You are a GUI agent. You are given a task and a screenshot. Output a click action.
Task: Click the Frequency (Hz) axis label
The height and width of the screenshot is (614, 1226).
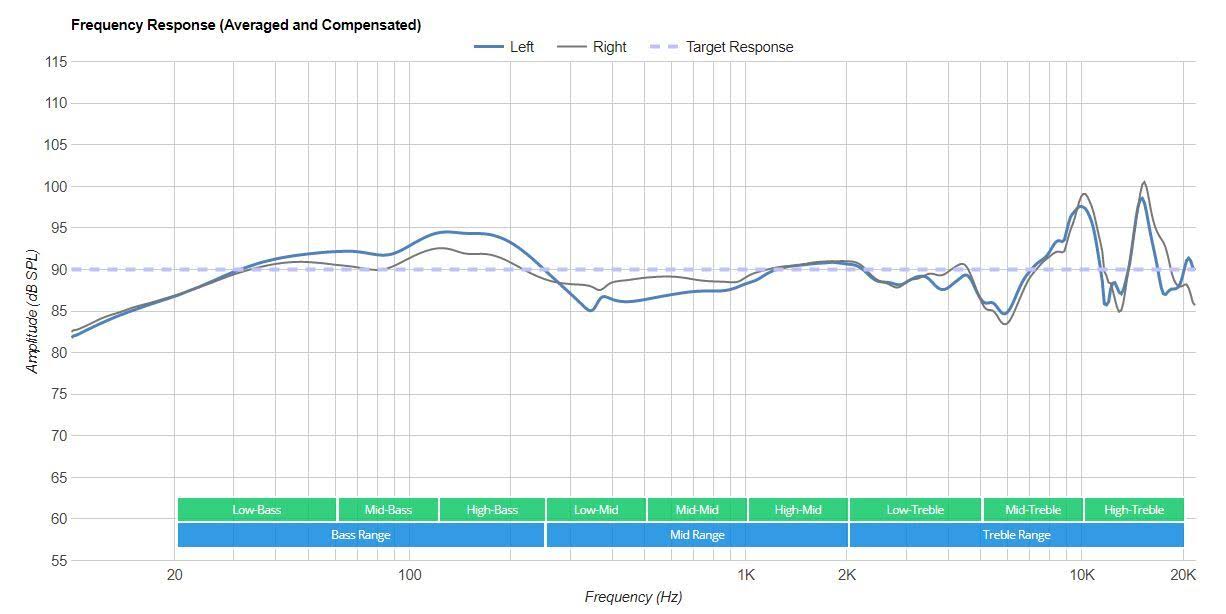pyautogui.click(x=633, y=597)
